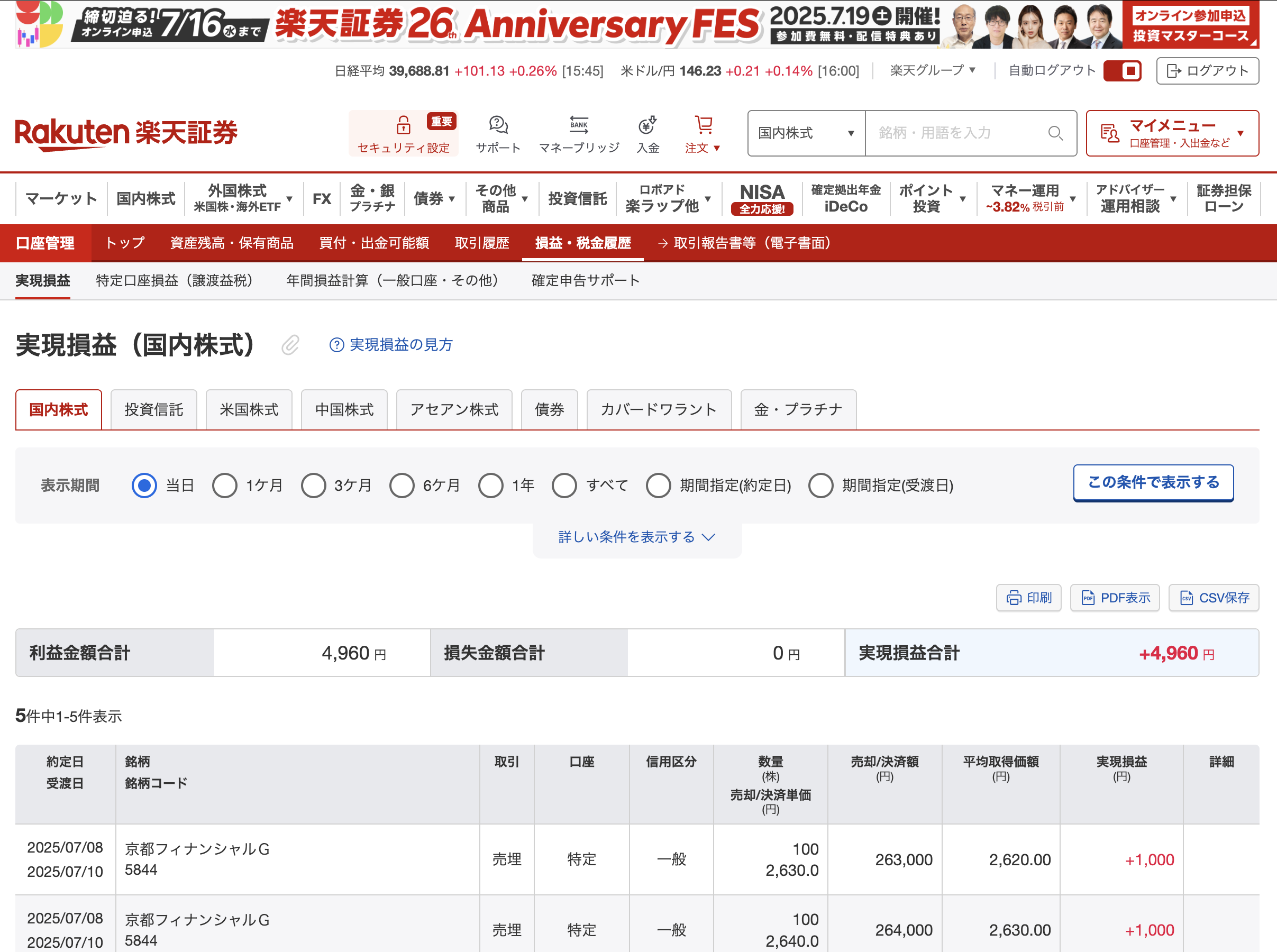Switch to 資産残高・保有商品 tab
Screen dimensions: 1277x952
pyautogui.click(x=232, y=243)
